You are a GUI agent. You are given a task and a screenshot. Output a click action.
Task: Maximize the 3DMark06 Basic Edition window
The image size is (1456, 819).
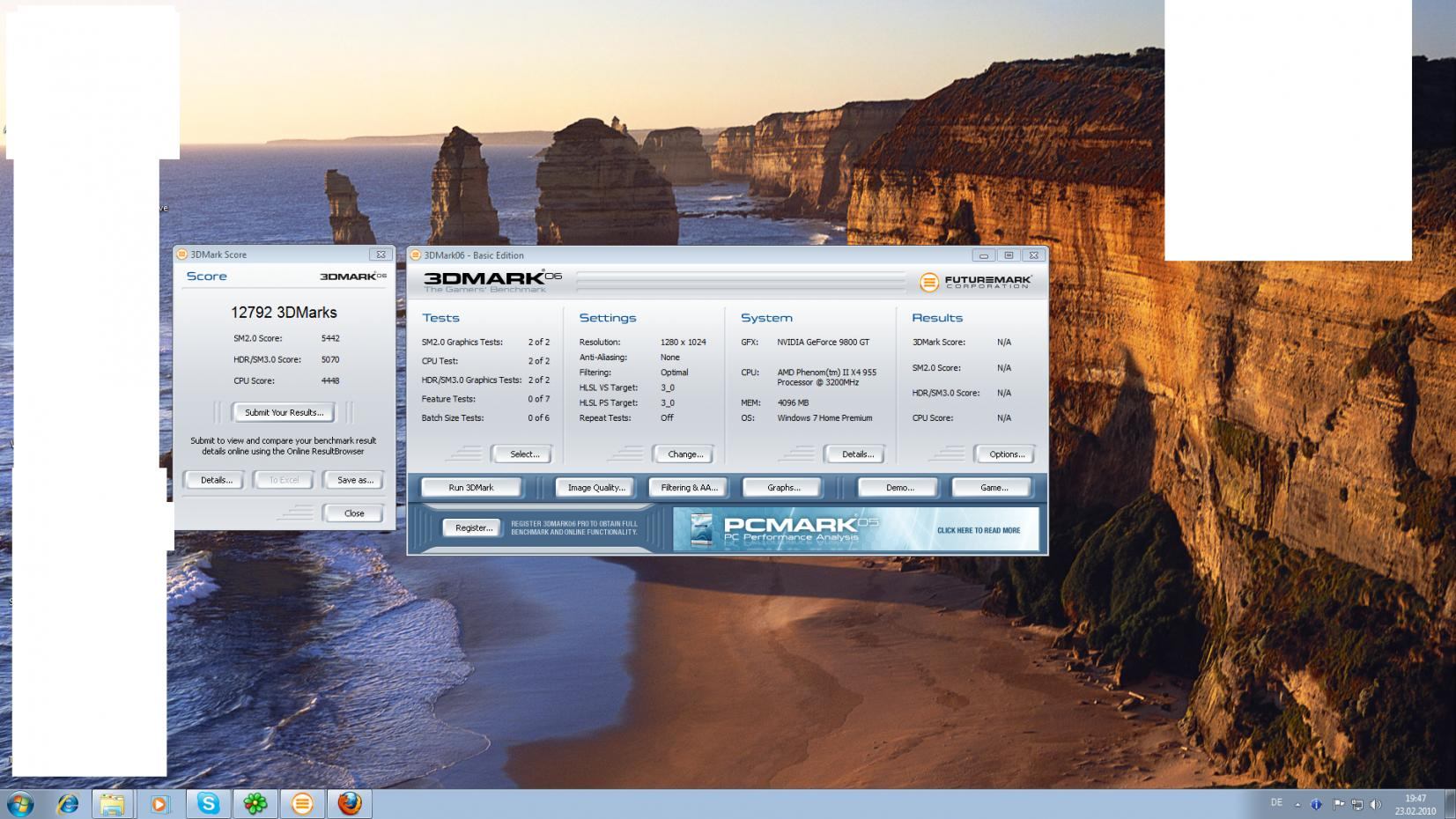pos(1009,255)
